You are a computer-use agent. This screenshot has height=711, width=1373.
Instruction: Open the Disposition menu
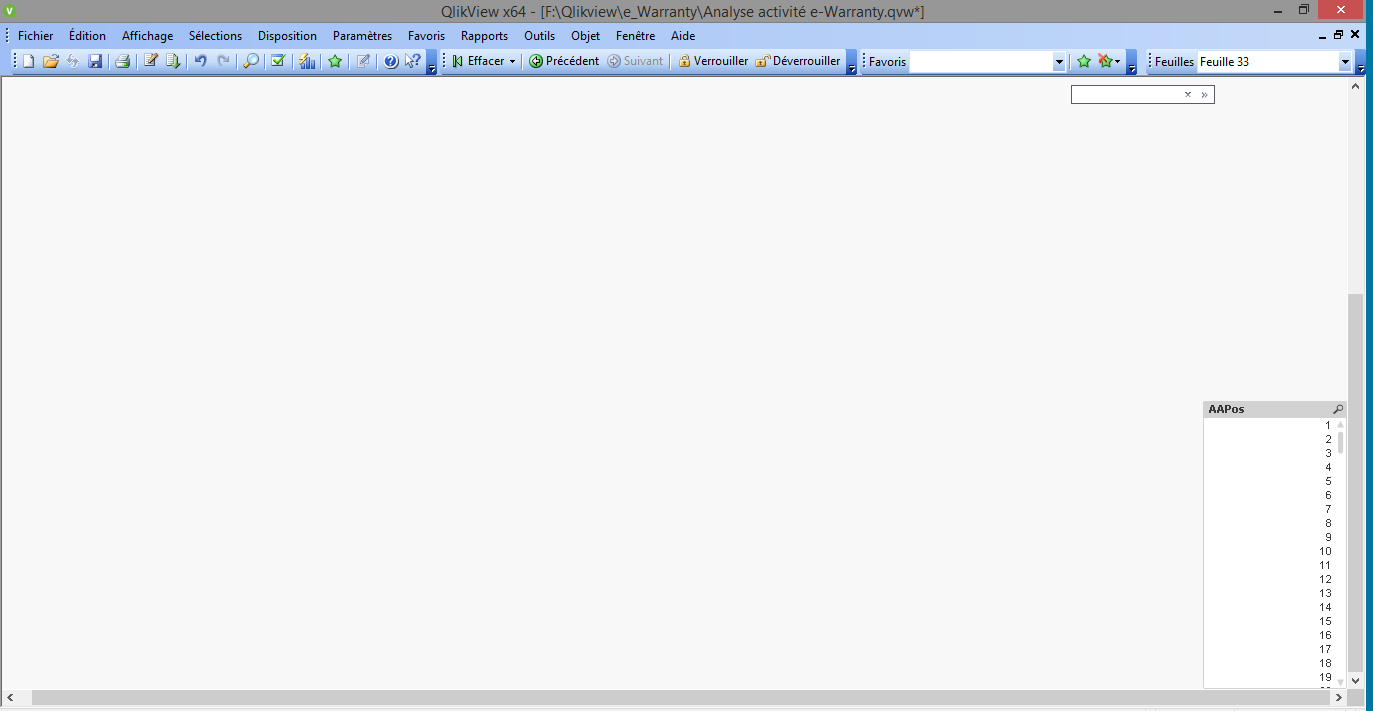point(287,35)
